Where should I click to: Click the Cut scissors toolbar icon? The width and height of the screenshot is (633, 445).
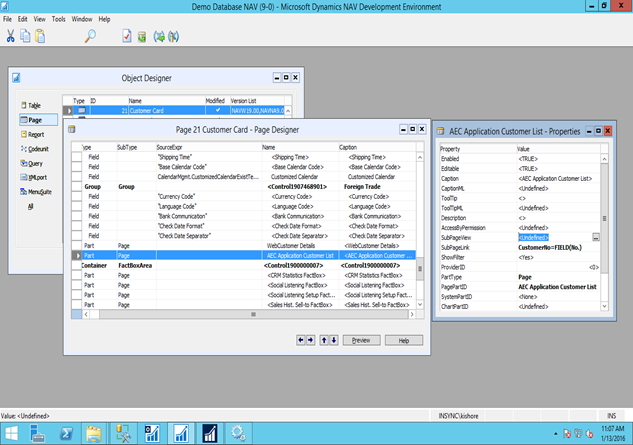point(10,36)
